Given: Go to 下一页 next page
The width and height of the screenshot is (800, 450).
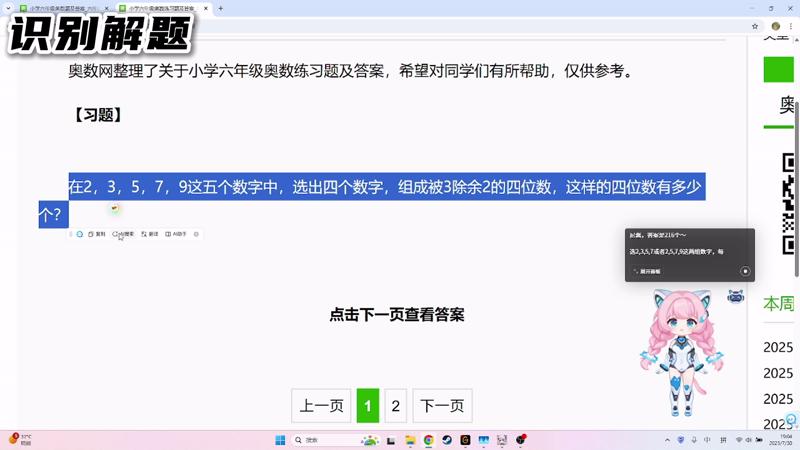Looking at the screenshot, I should click(x=442, y=406).
